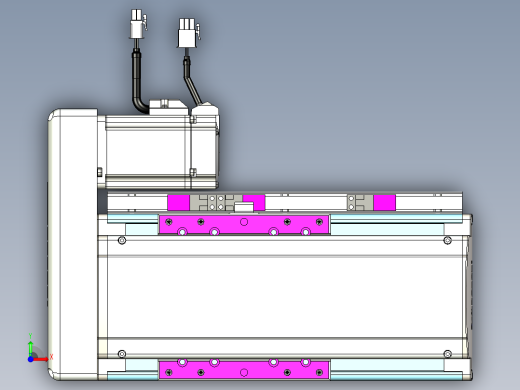Select the grey sensor bracket near right magenta block

(x=360, y=203)
